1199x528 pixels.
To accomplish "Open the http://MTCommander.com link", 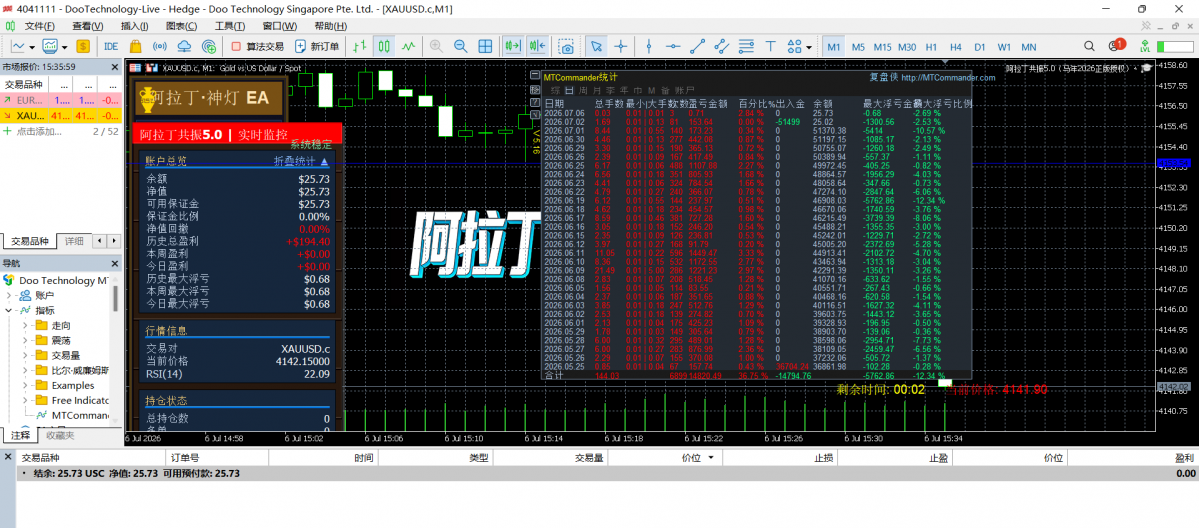I will click(948, 77).
